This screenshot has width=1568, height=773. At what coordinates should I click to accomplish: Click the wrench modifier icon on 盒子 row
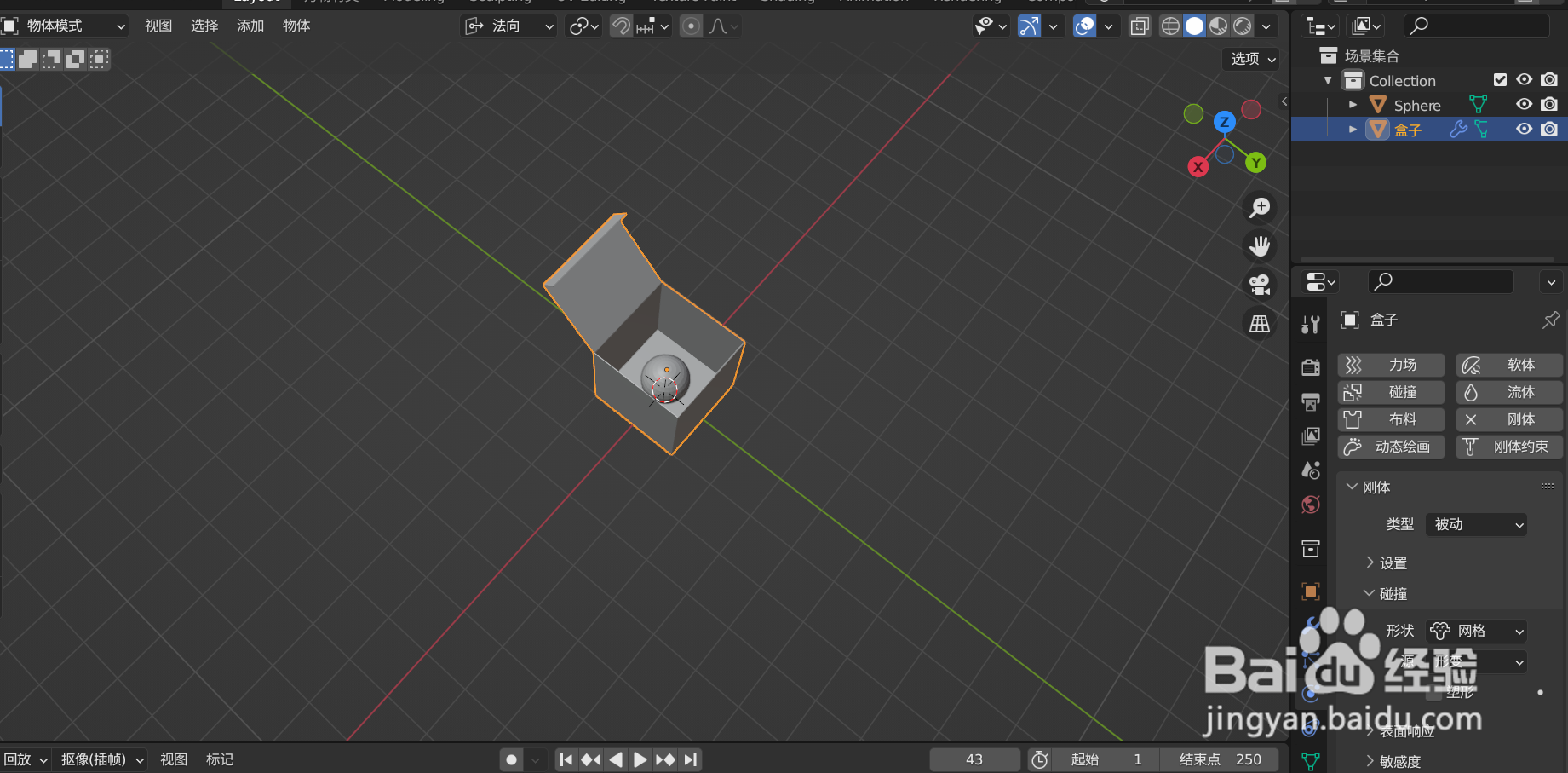click(x=1458, y=130)
